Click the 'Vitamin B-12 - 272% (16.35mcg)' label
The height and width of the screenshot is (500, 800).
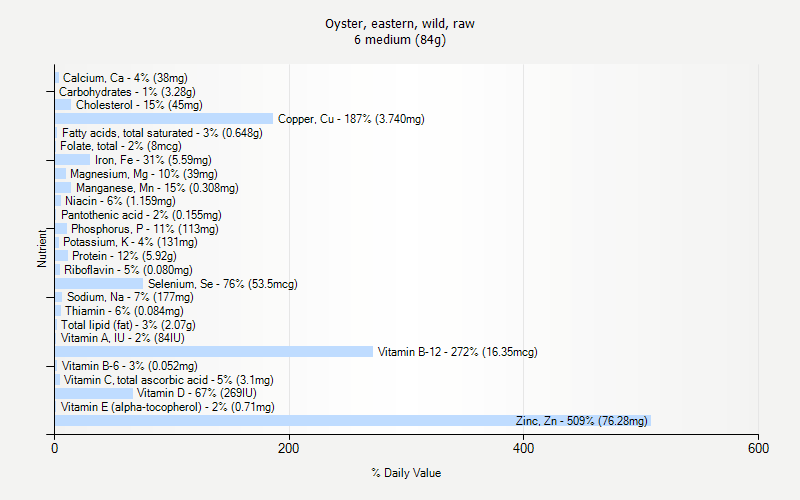[x=458, y=352]
